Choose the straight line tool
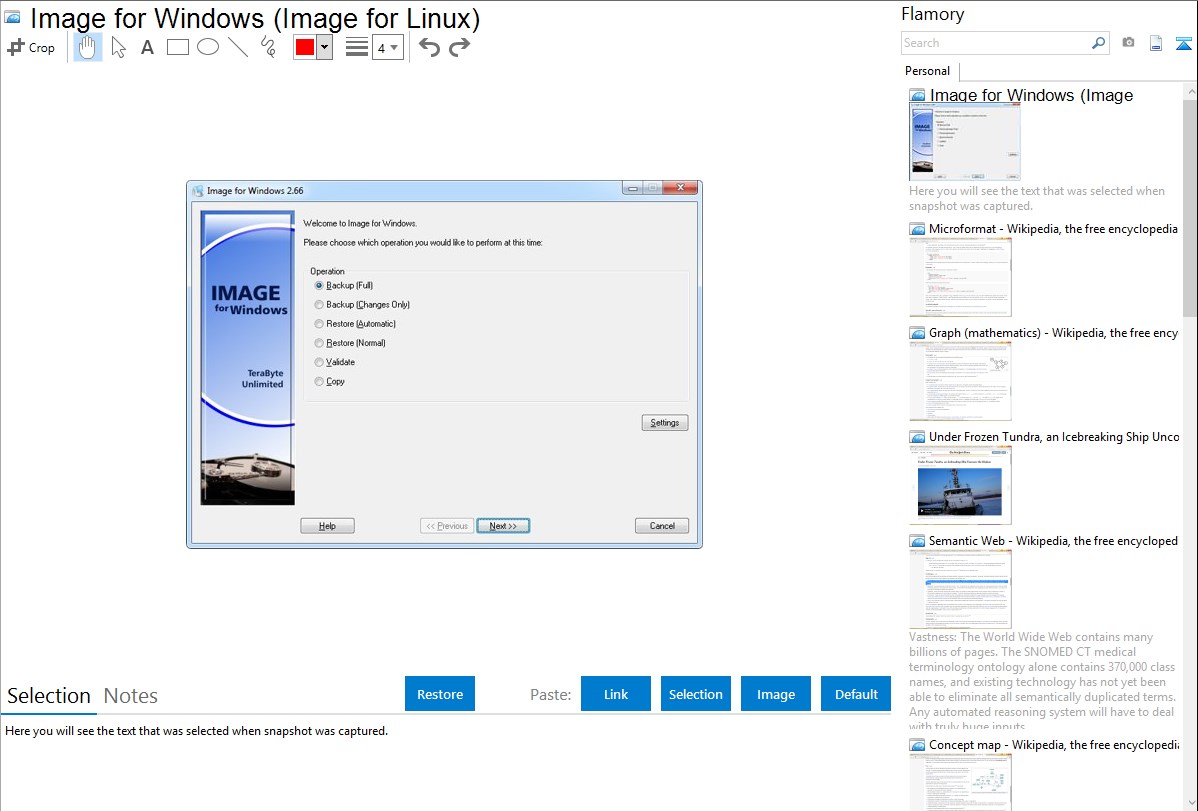1198x811 pixels. click(x=238, y=47)
